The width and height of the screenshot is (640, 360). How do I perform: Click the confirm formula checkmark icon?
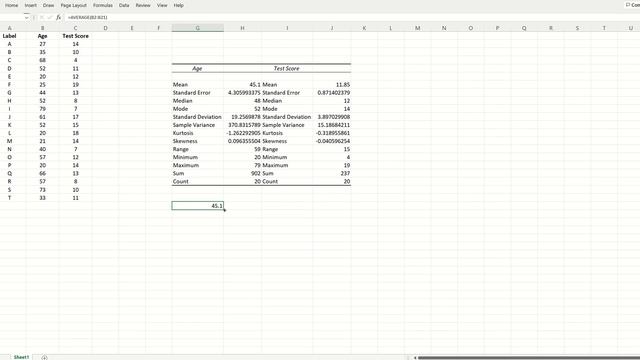pyautogui.click(x=50, y=18)
